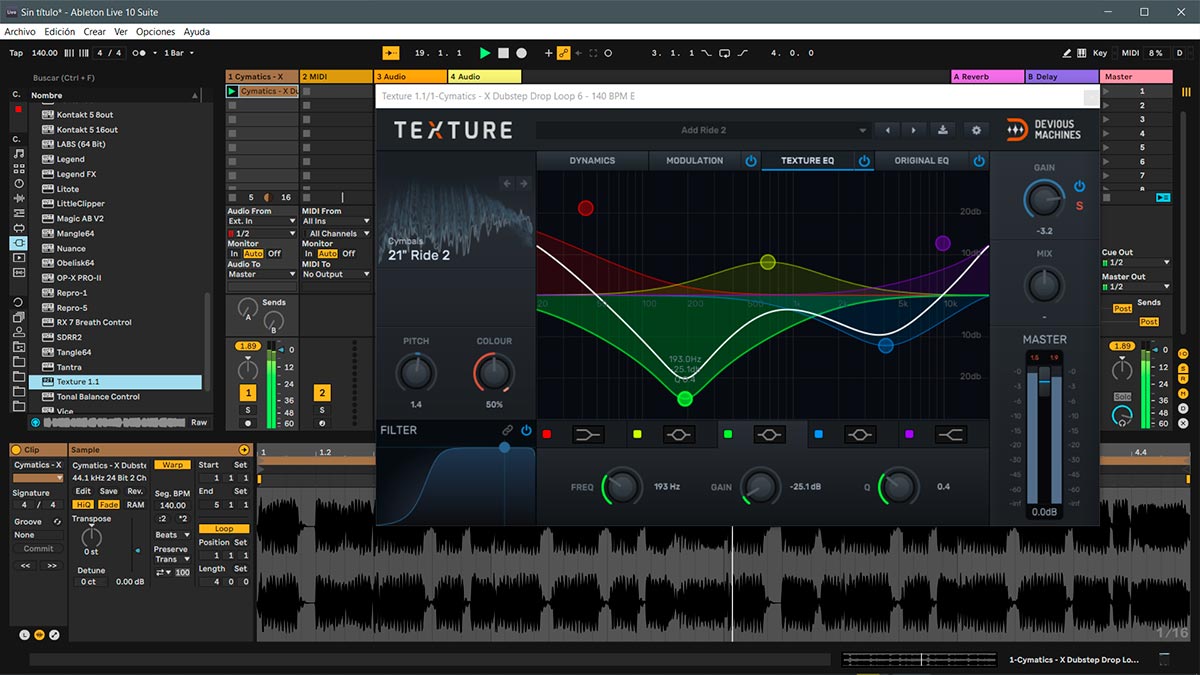Select Texture 1.1 in browser list
Image resolution: width=1200 pixels, height=675 pixels.
point(116,382)
